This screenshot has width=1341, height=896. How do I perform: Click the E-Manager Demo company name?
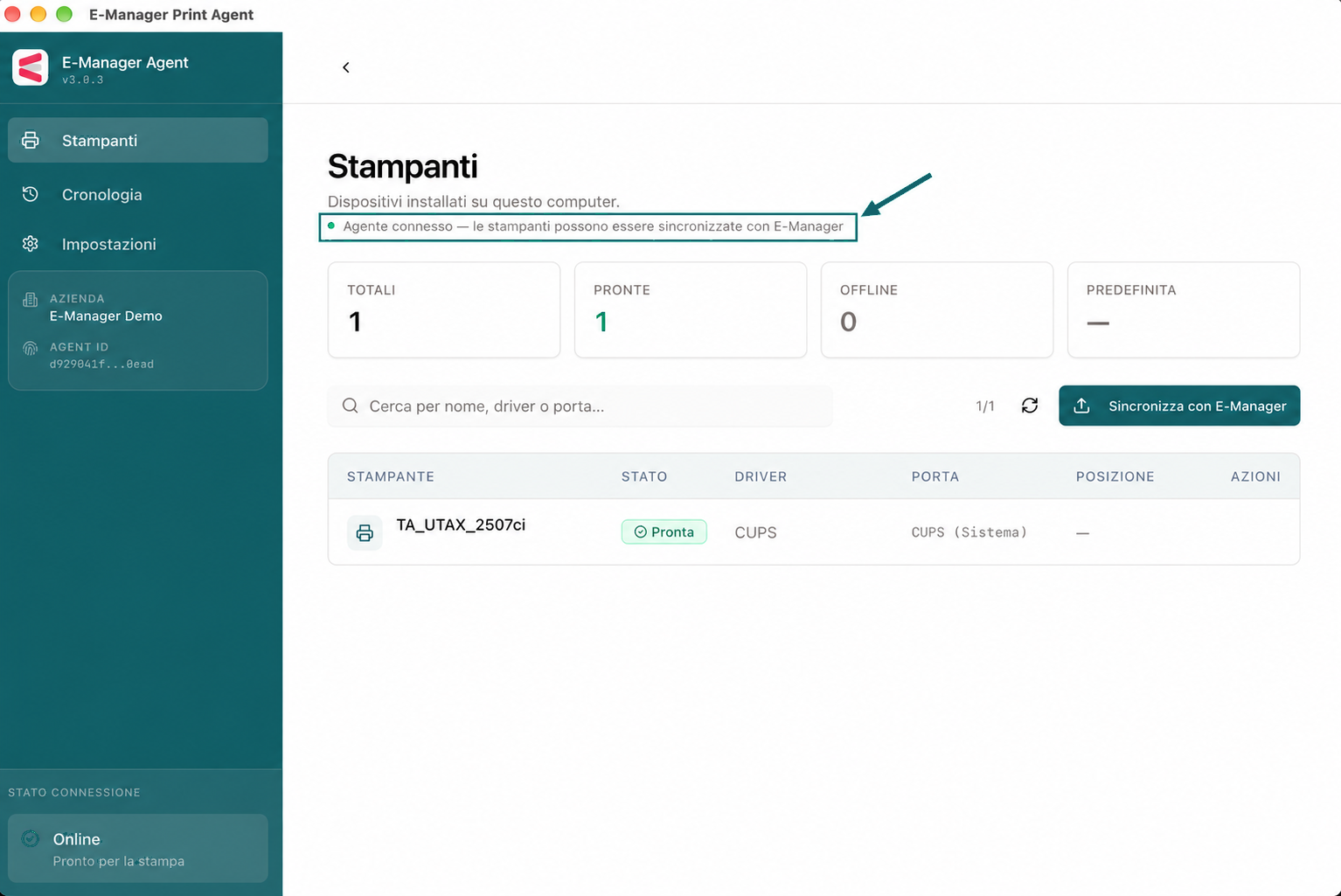coord(106,316)
